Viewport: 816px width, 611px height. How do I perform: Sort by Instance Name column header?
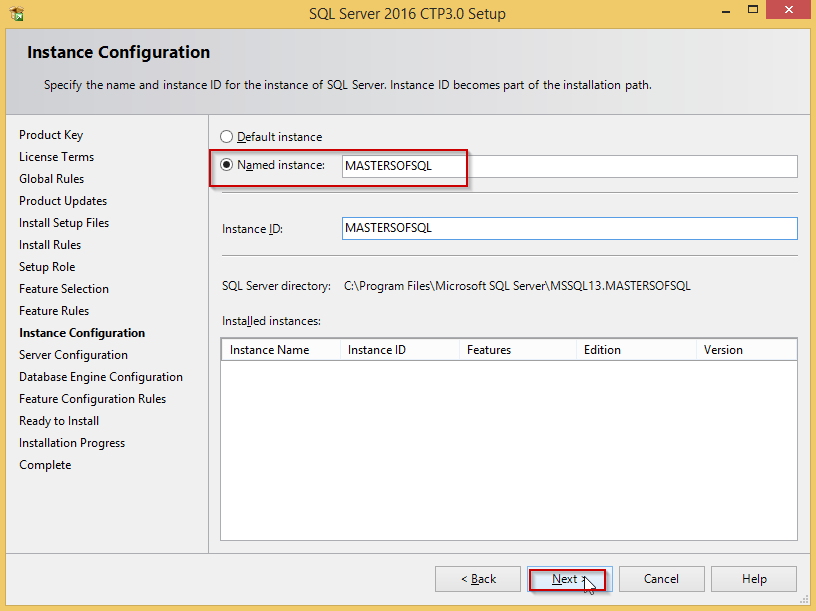coord(281,350)
